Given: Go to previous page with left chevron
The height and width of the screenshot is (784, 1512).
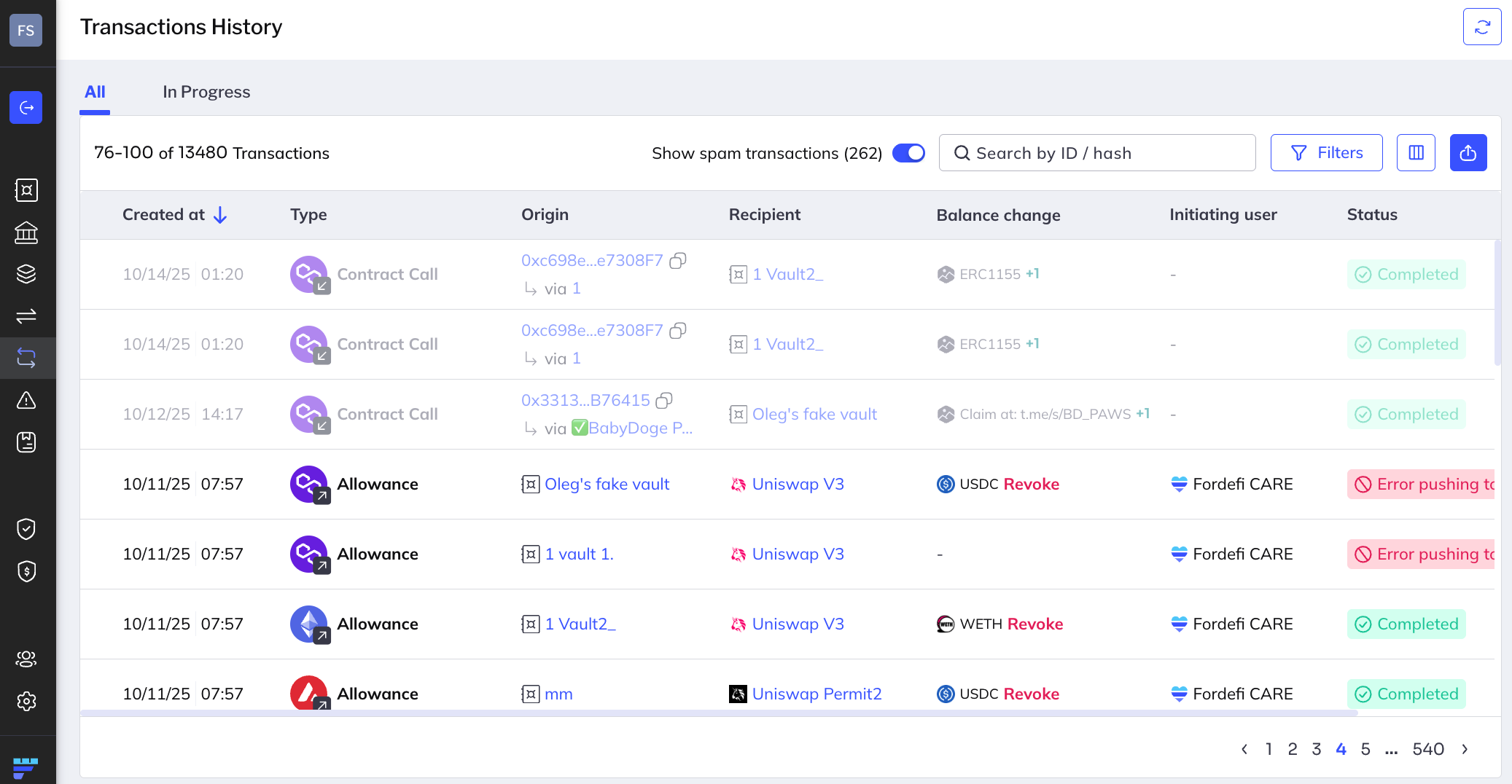Looking at the screenshot, I should [x=1244, y=749].
